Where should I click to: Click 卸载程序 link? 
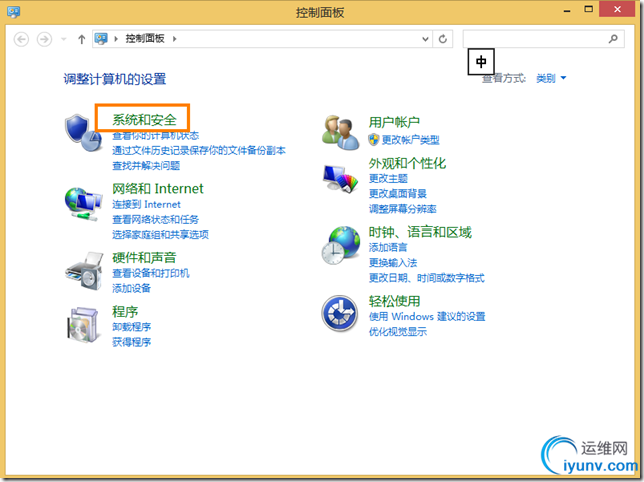131,327
